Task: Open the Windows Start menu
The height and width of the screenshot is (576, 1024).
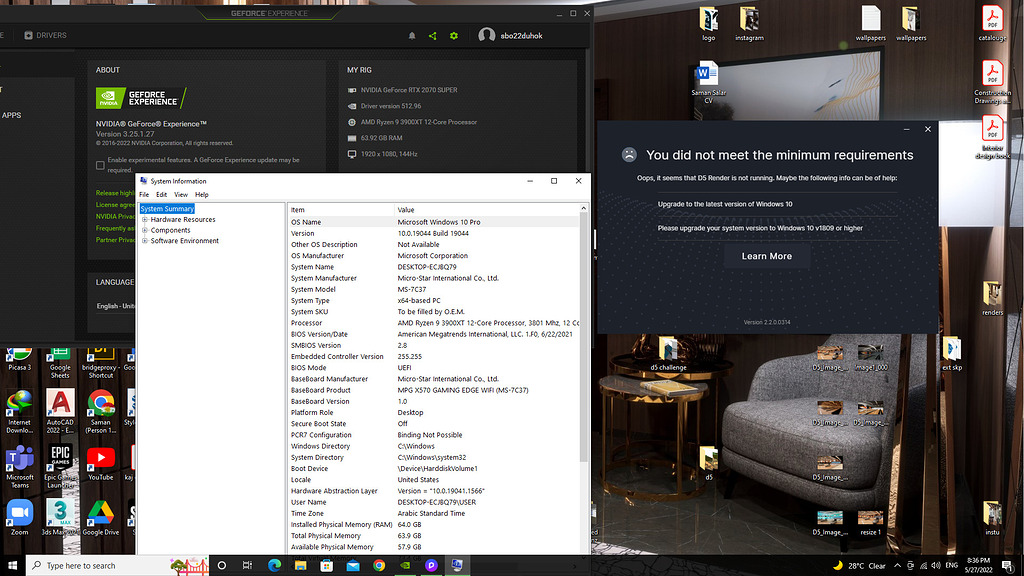Action: (x=12, y=566)
